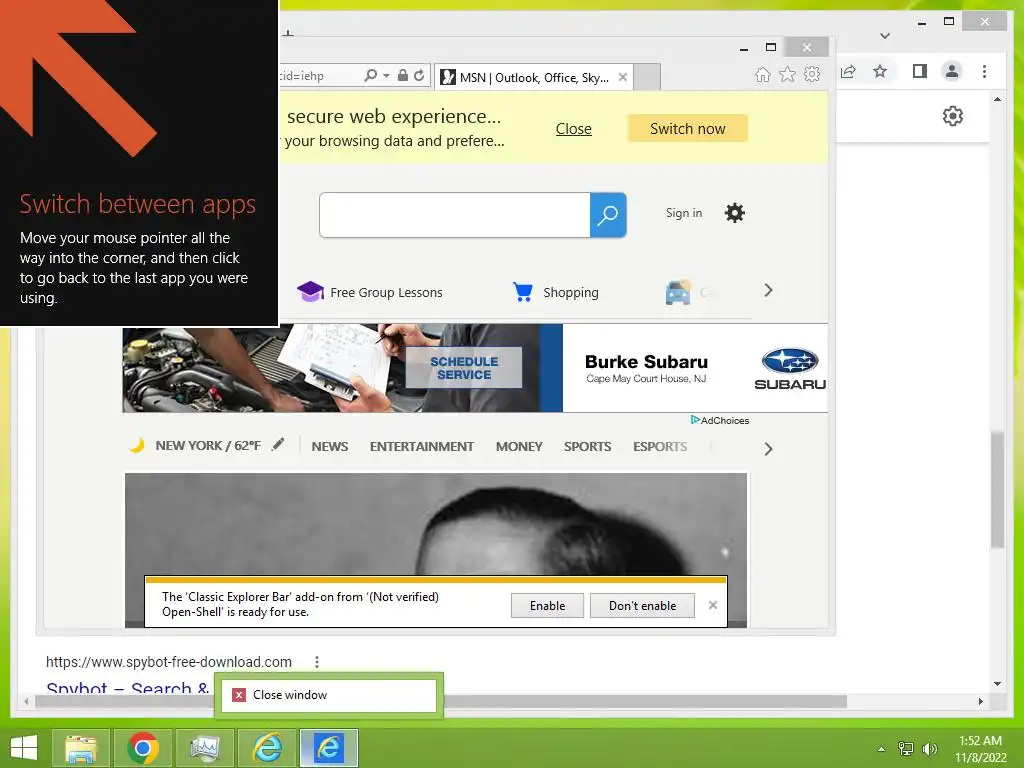Open the Shopping link
This screenshot has width=1024, height=768.
point(571,293)
